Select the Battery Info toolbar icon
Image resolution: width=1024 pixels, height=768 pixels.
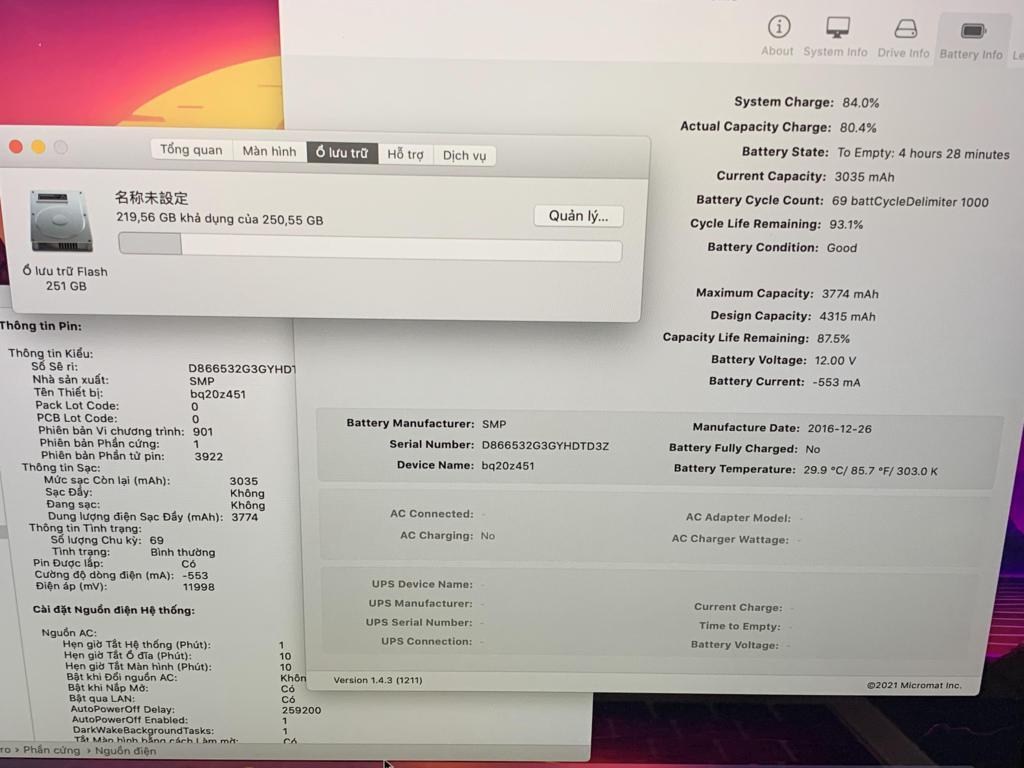point(972,40)
